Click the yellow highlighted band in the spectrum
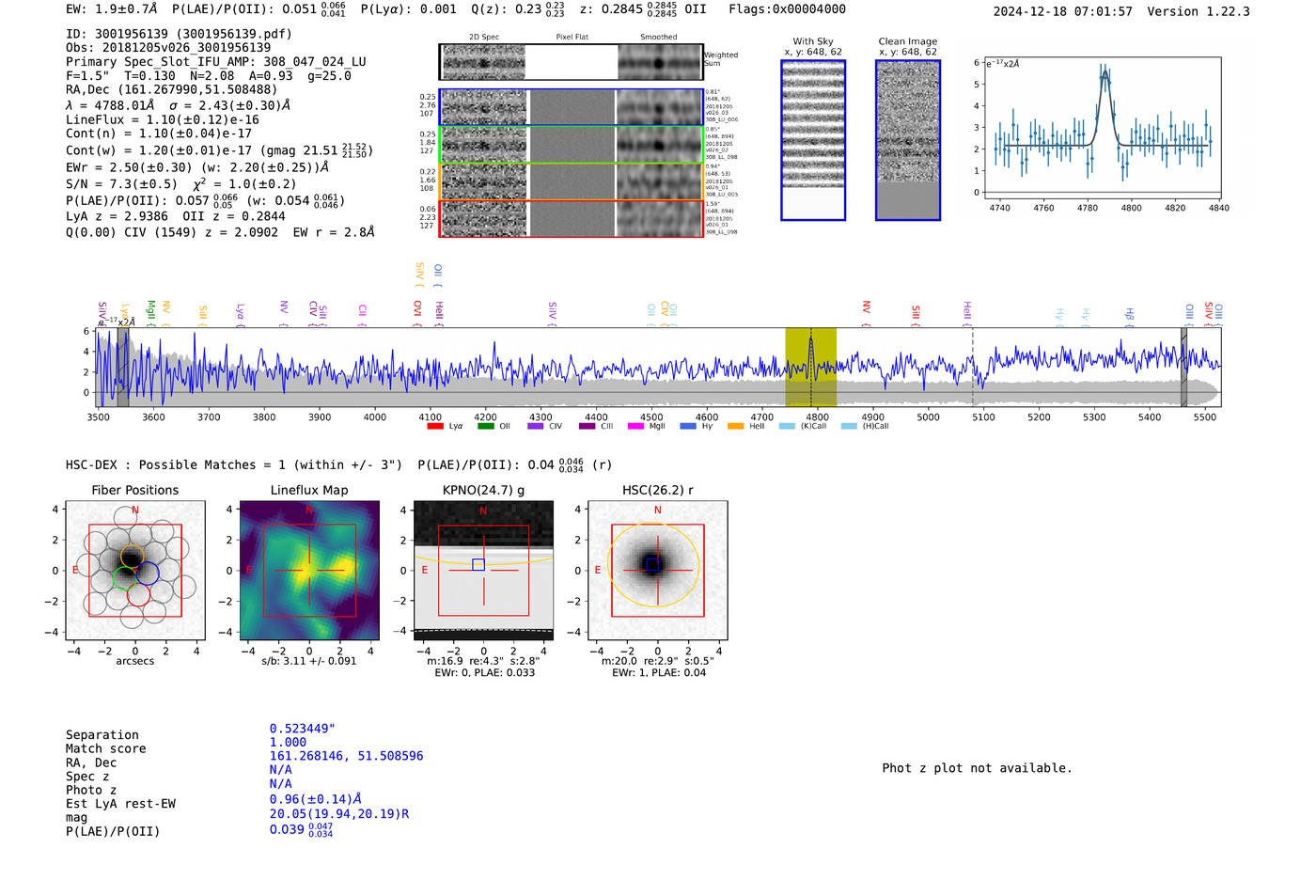The height and width of the screenshot is (896, 1316). pos(810,368)
